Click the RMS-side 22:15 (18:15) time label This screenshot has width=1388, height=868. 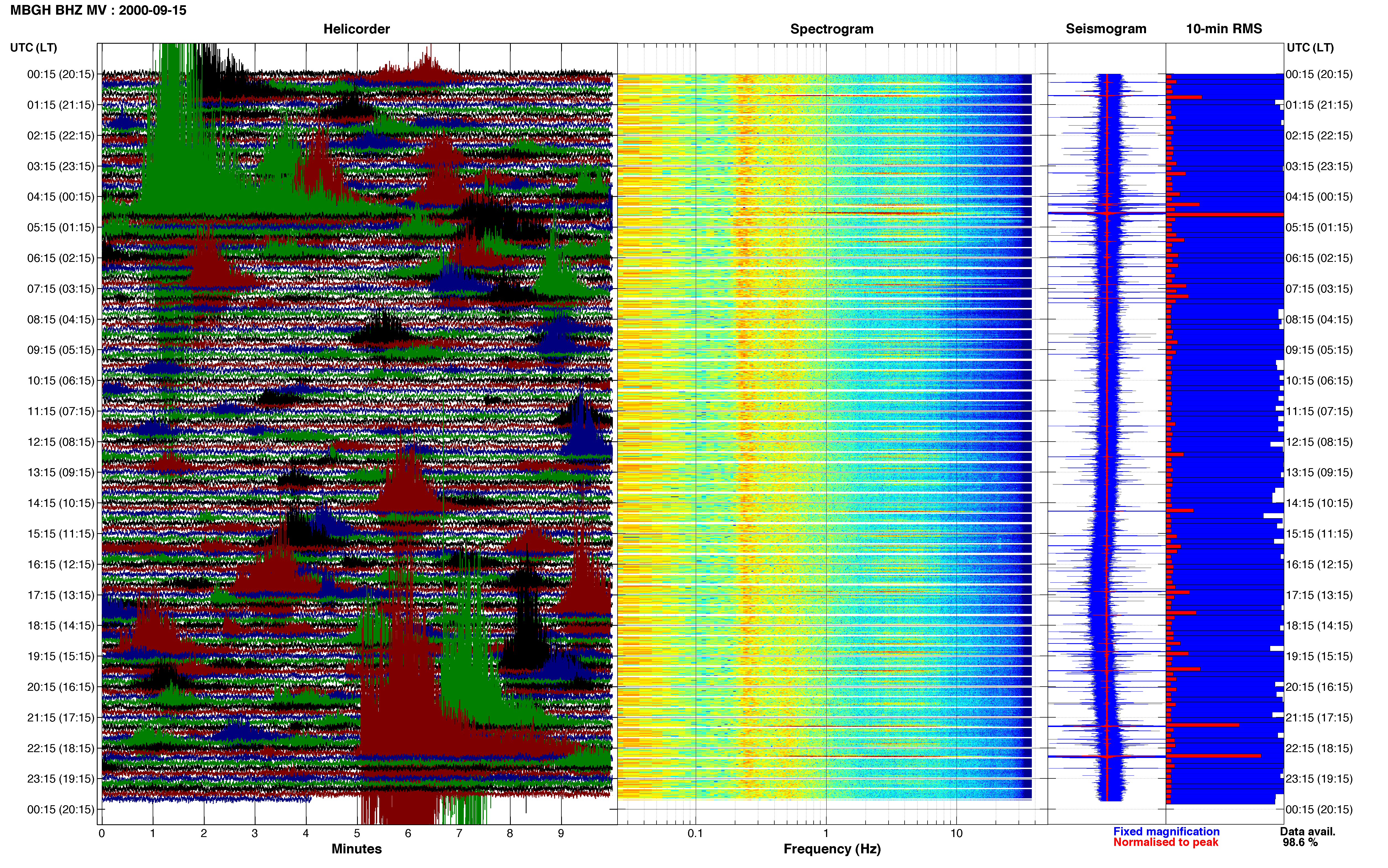[x=1319, y=748]
